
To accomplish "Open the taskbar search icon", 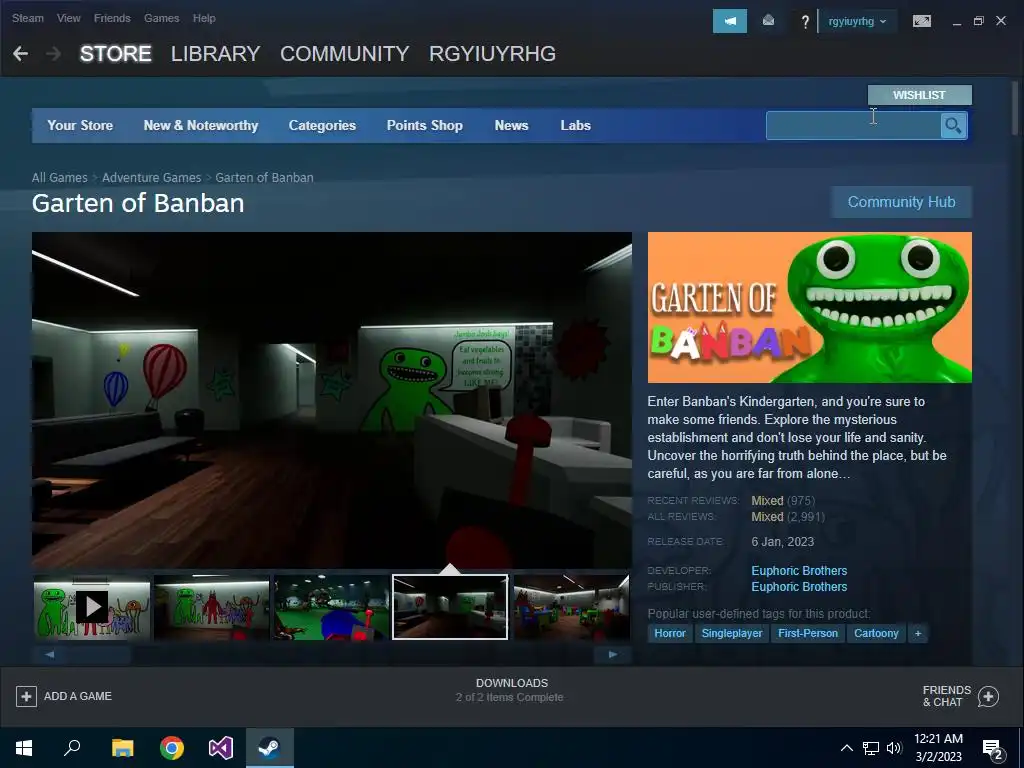I will (x=72, y=748).
